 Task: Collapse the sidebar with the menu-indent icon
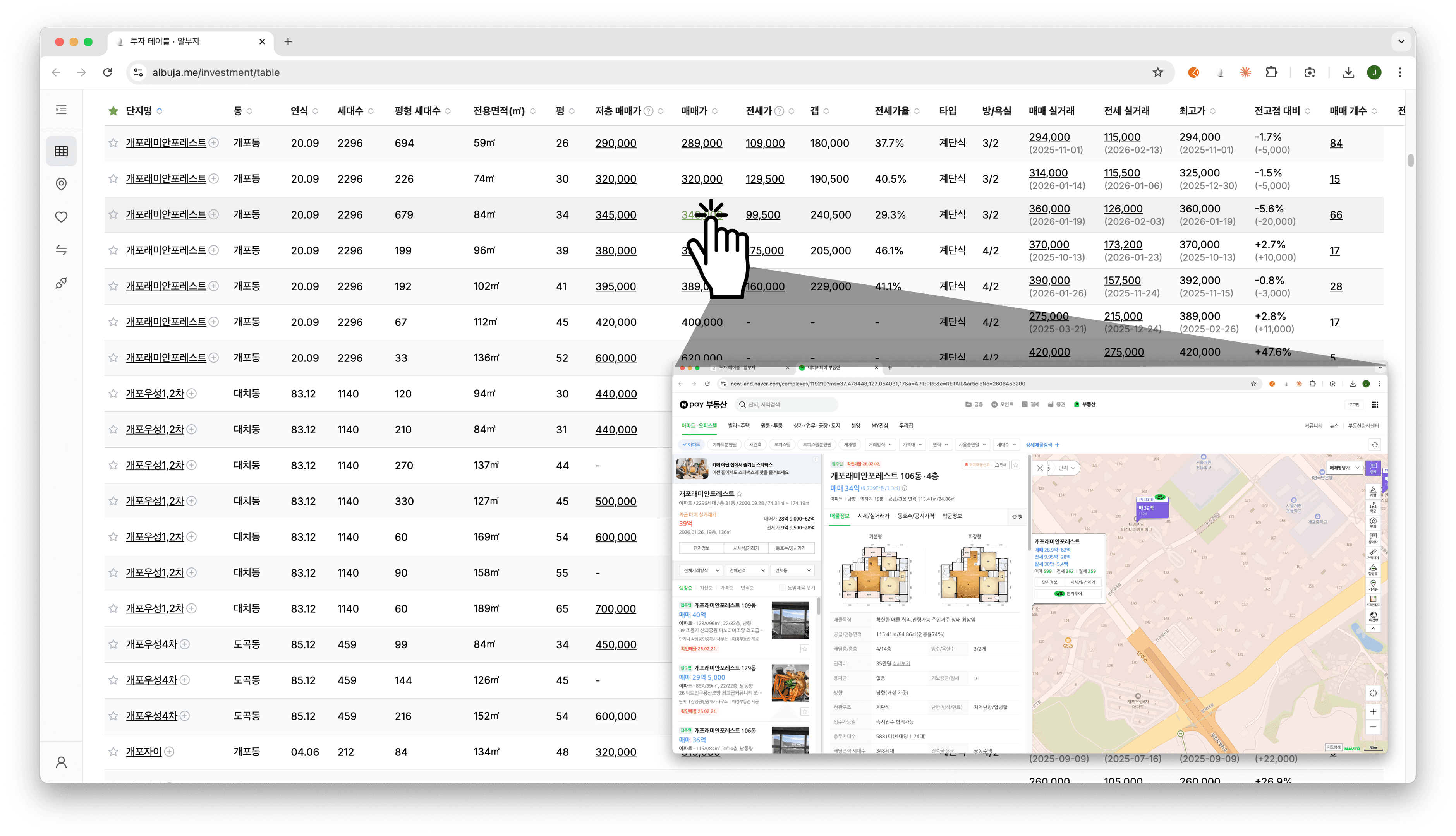coord(62,110)
